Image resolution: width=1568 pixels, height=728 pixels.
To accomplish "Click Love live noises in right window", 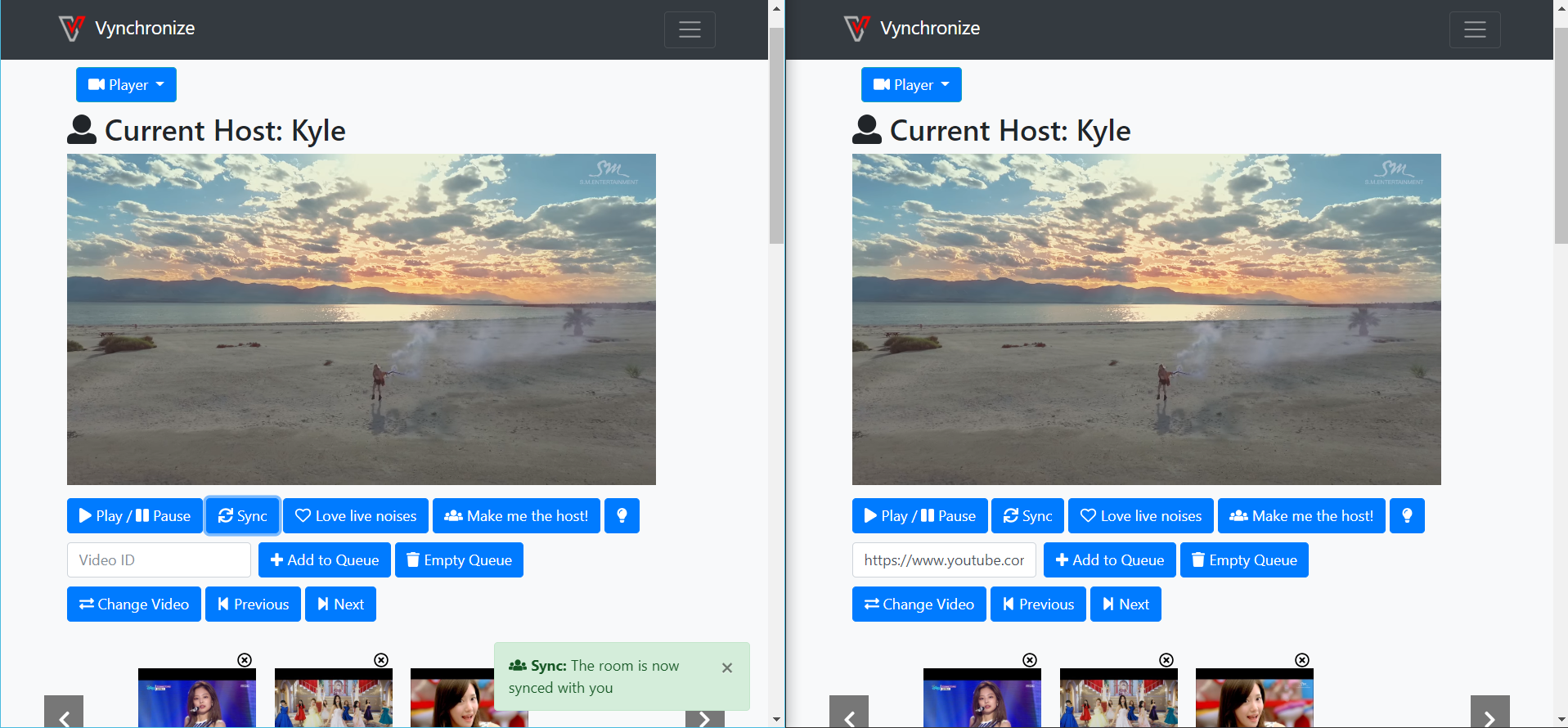I will click(x=1141, y=515).
